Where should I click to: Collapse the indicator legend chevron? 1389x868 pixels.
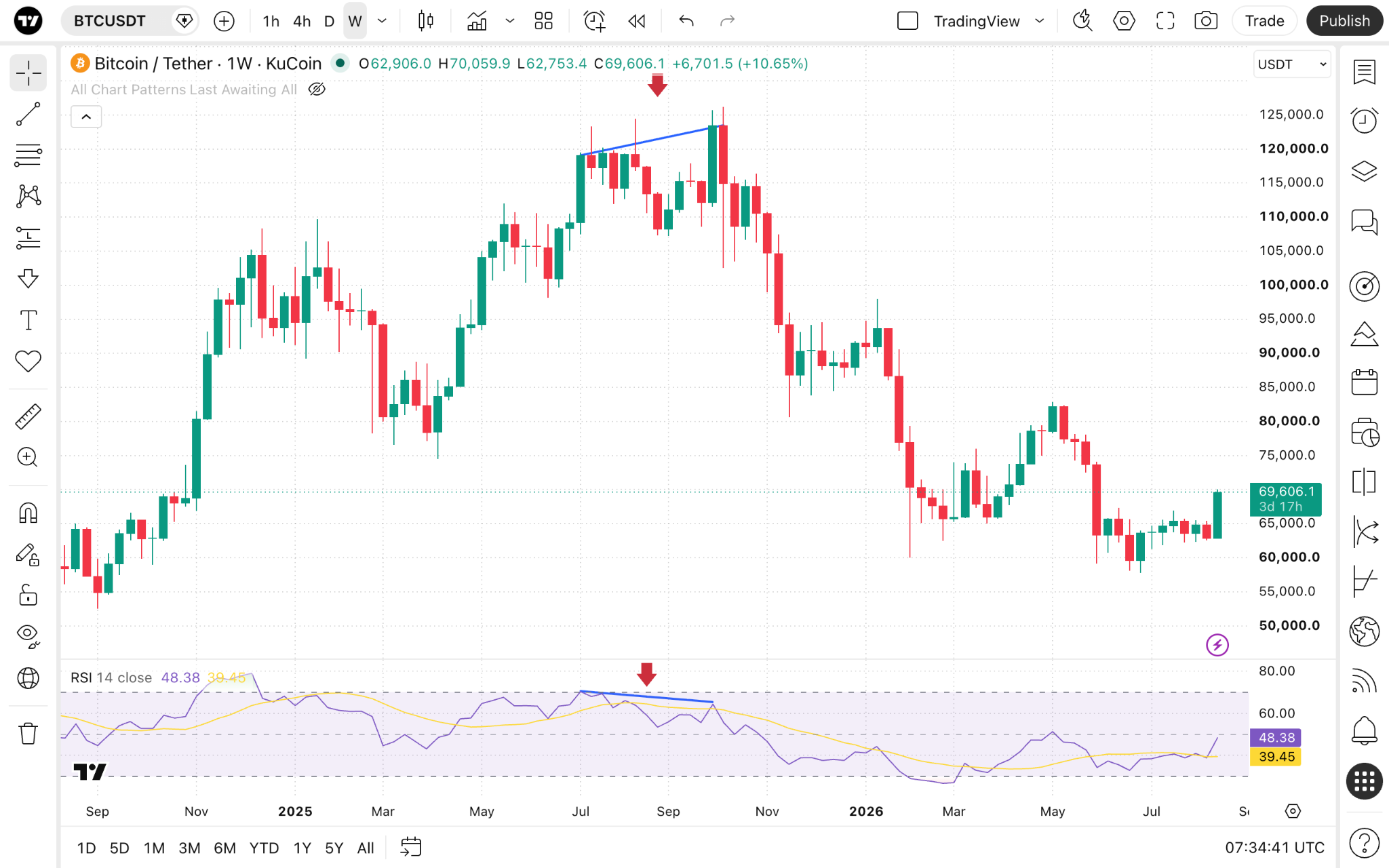pos(86,117)
